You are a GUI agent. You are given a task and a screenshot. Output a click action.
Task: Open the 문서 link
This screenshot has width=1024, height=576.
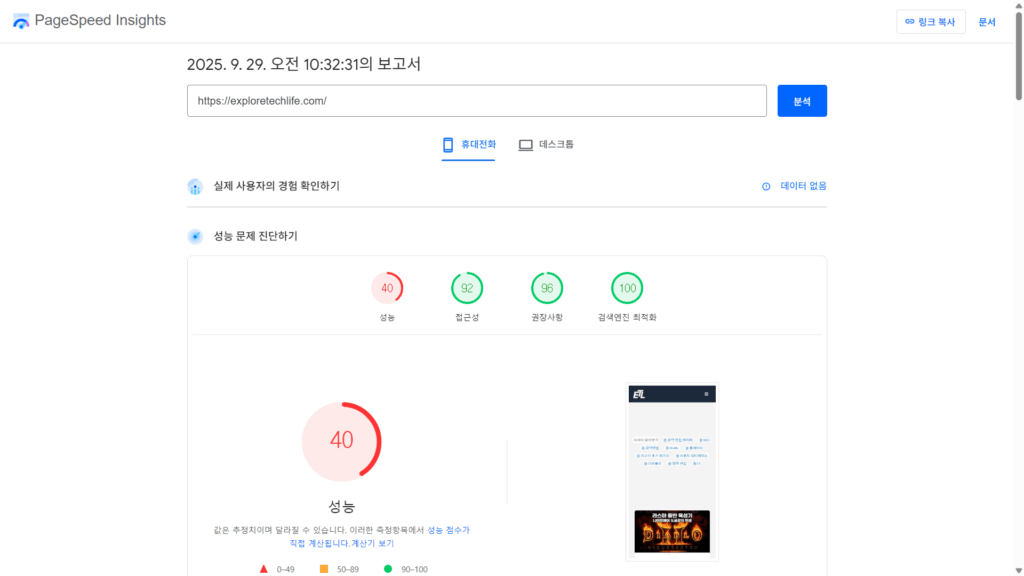point(987,22)
